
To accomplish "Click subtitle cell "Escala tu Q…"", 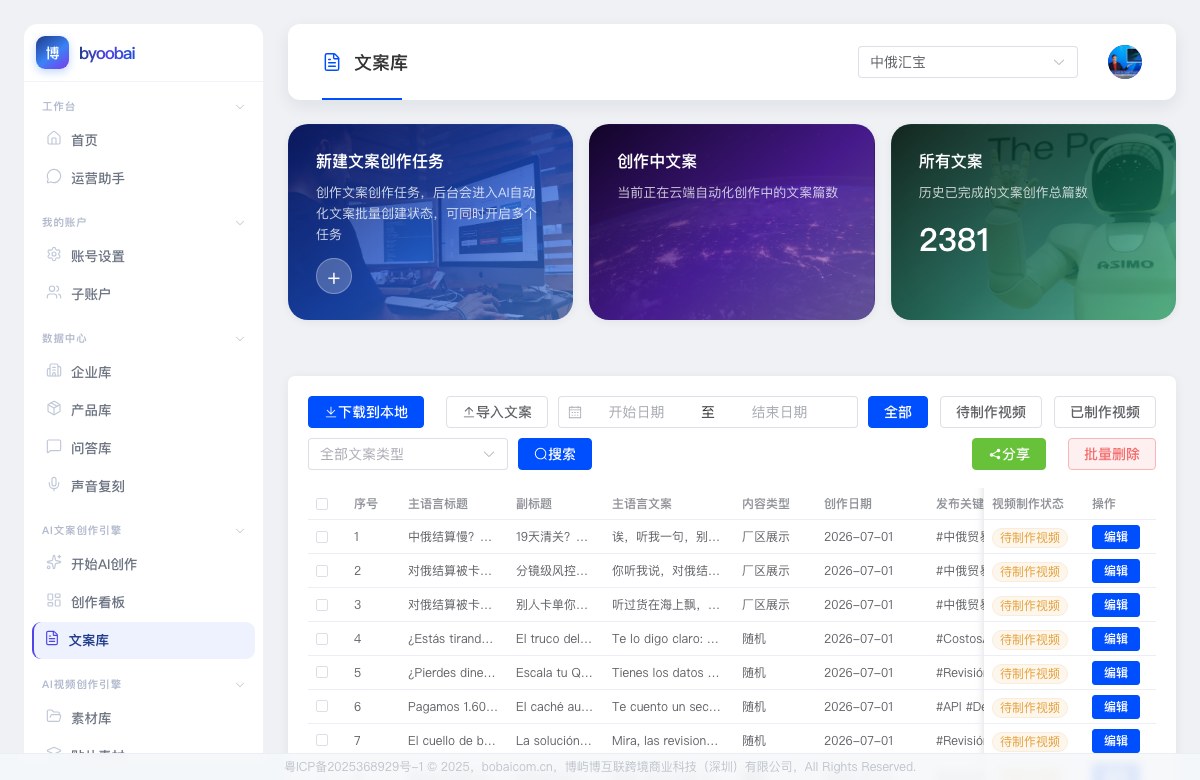I will pos(554,673).
